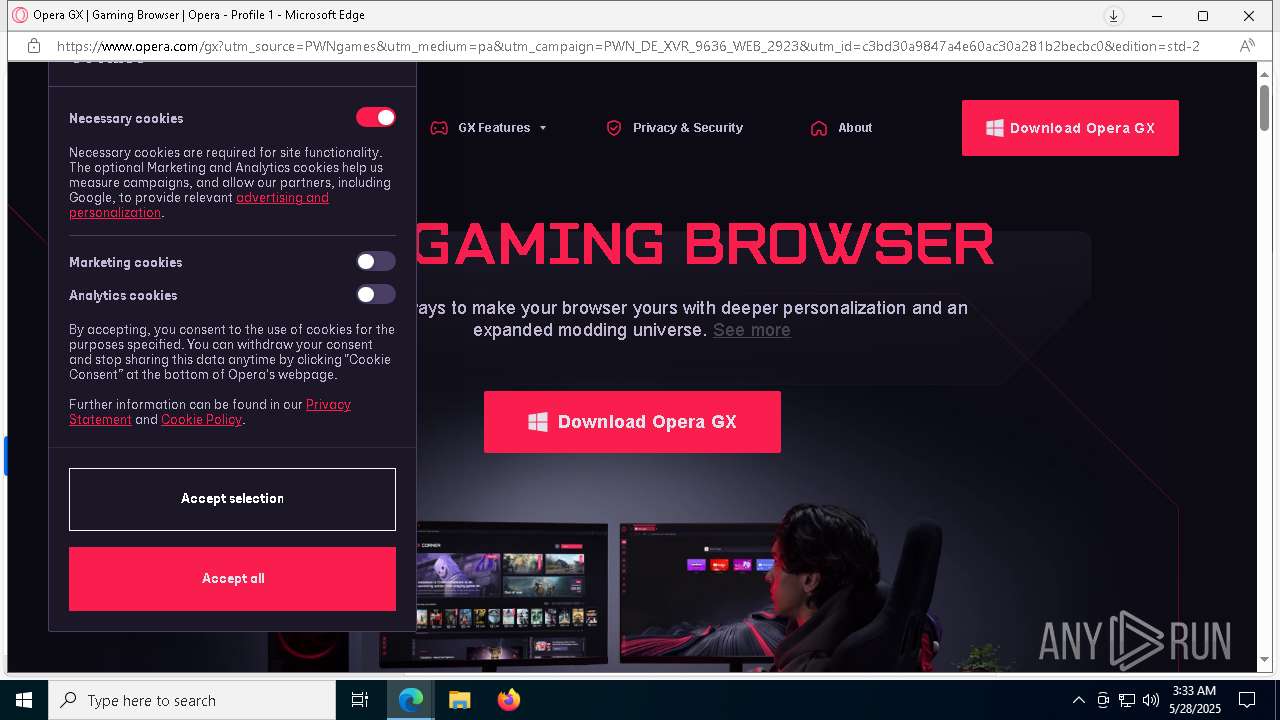Enable the Marketing cookies switch
Viewport: 1280px width, 720px height.
tap(376, 262)
